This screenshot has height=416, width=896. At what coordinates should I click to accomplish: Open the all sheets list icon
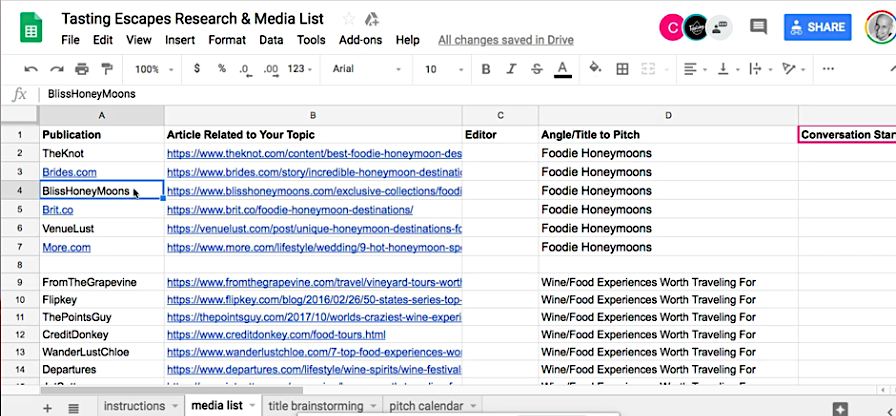[x=73, y=407]
